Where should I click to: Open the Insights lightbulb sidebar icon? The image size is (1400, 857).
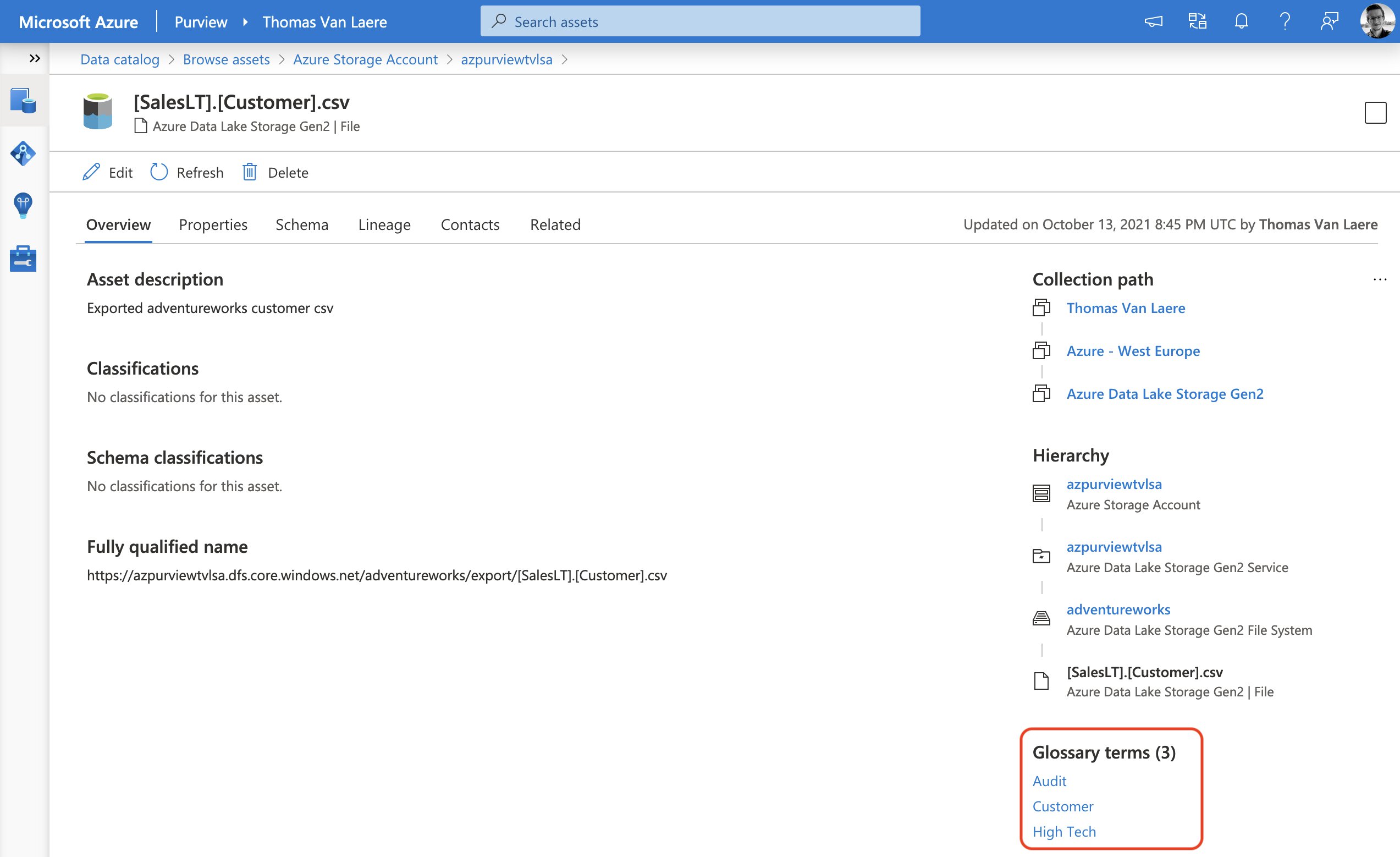pyautogui.click(x=23, y=206)
